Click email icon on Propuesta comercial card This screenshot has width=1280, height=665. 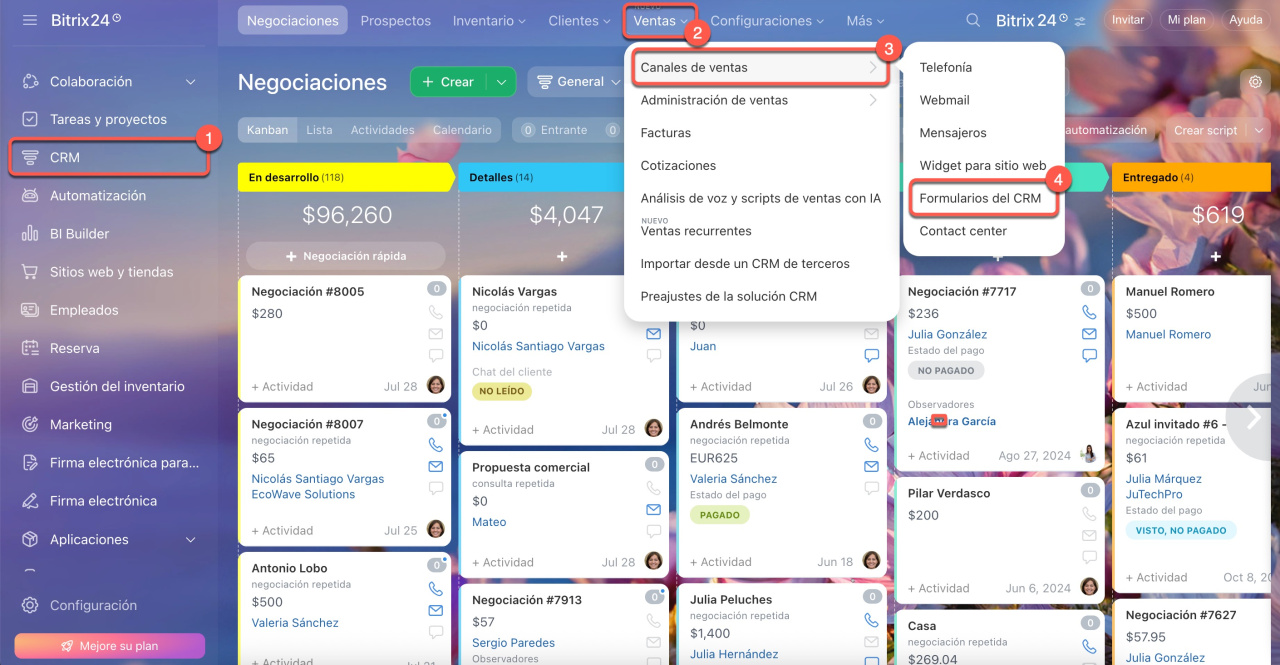[x=653, y=509]
